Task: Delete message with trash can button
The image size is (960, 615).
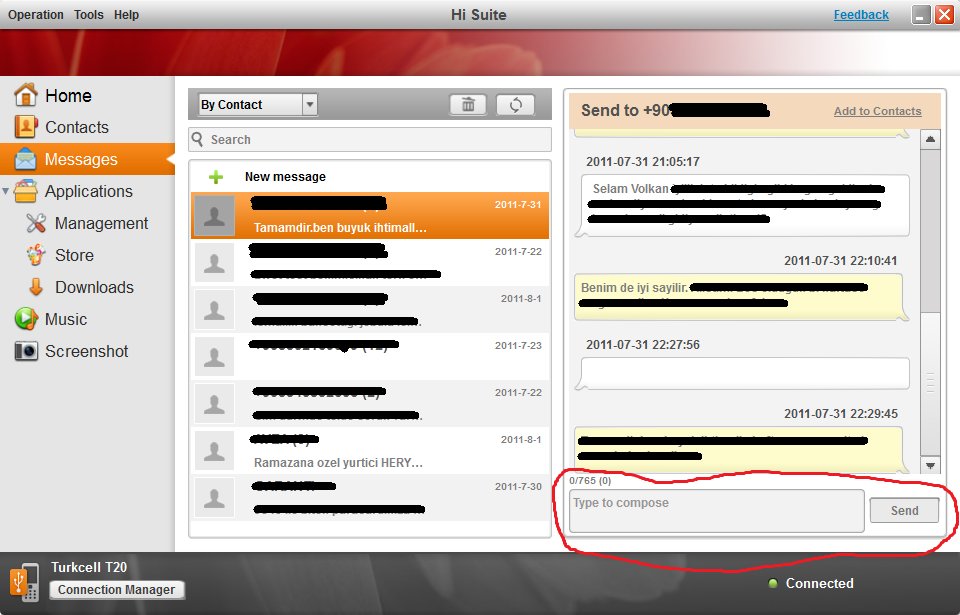Action: tap(467, 105)
